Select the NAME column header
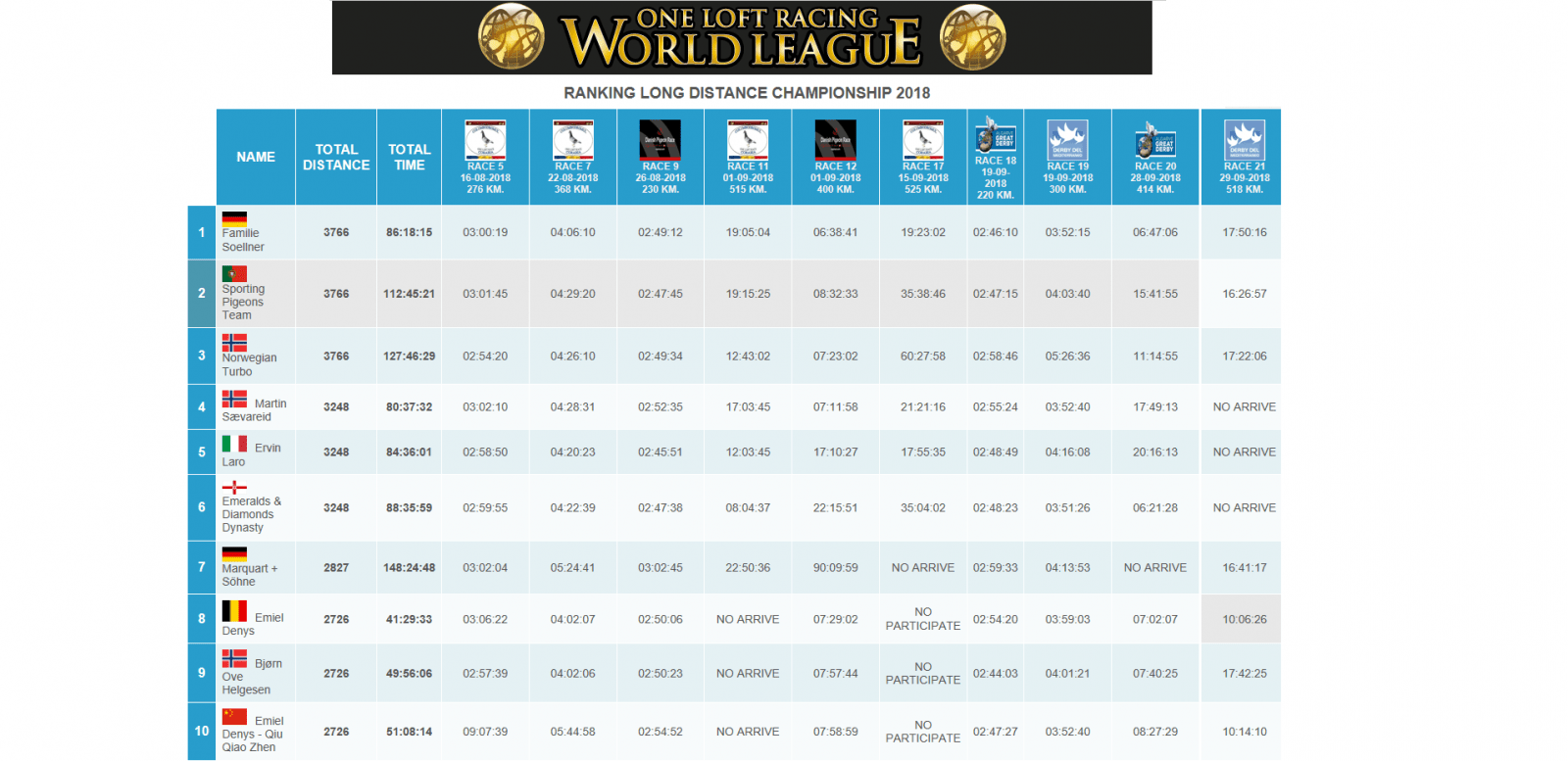 coord(256,157)
